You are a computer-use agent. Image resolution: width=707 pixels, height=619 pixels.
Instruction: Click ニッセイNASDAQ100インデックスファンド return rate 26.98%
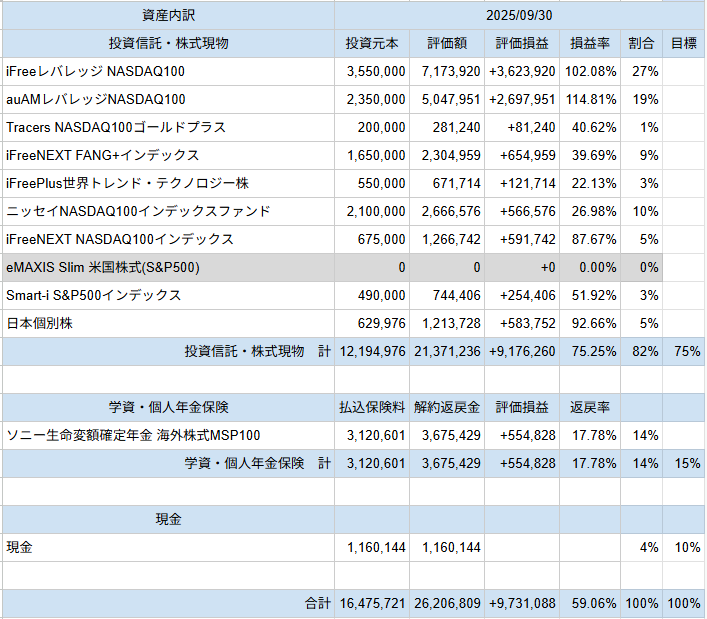pyautogui.click(x=592, y=212)
